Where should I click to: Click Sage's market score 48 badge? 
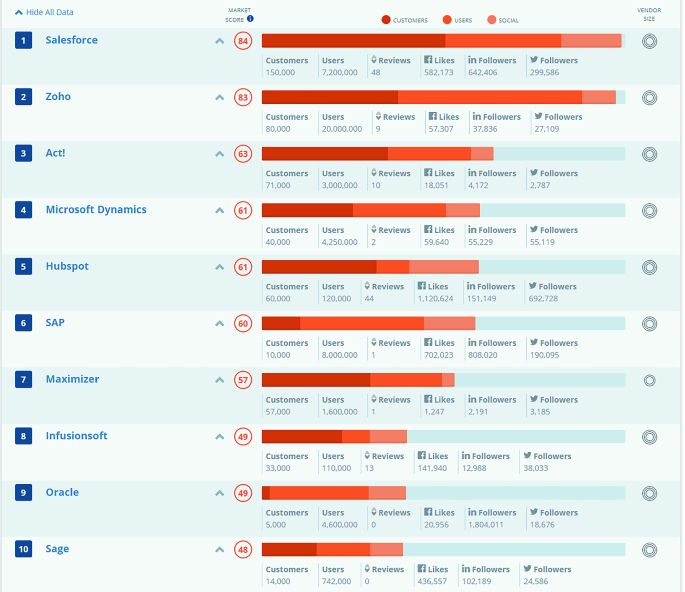click(x=243, y=550)
